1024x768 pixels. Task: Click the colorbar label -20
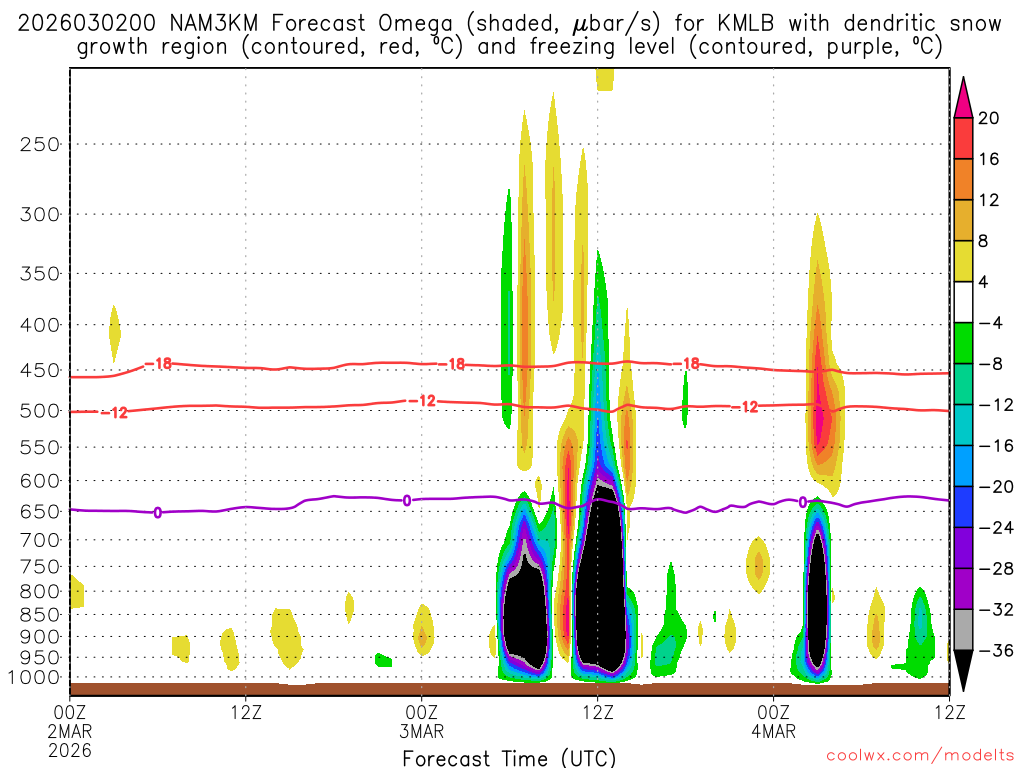pyautogui.click(x=996, y=487)
